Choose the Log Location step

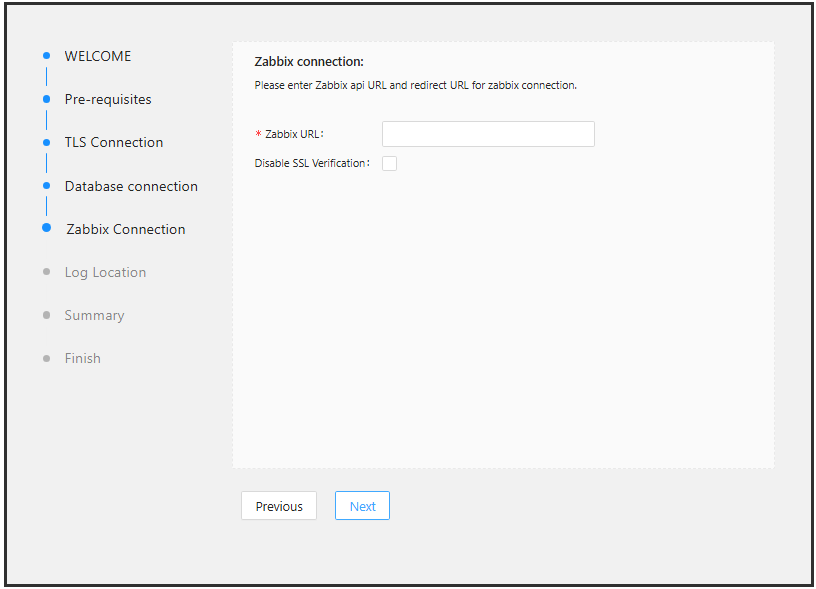(106, 273)
